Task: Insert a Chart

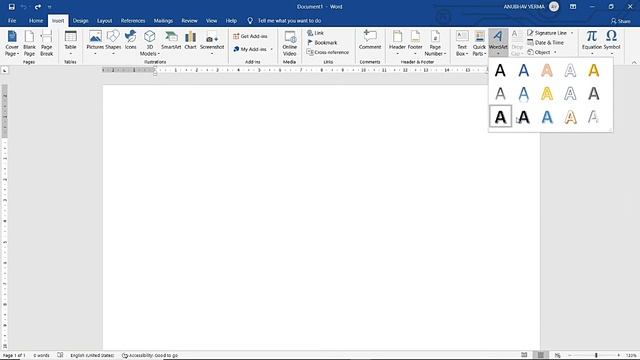Action: point(190,41)
